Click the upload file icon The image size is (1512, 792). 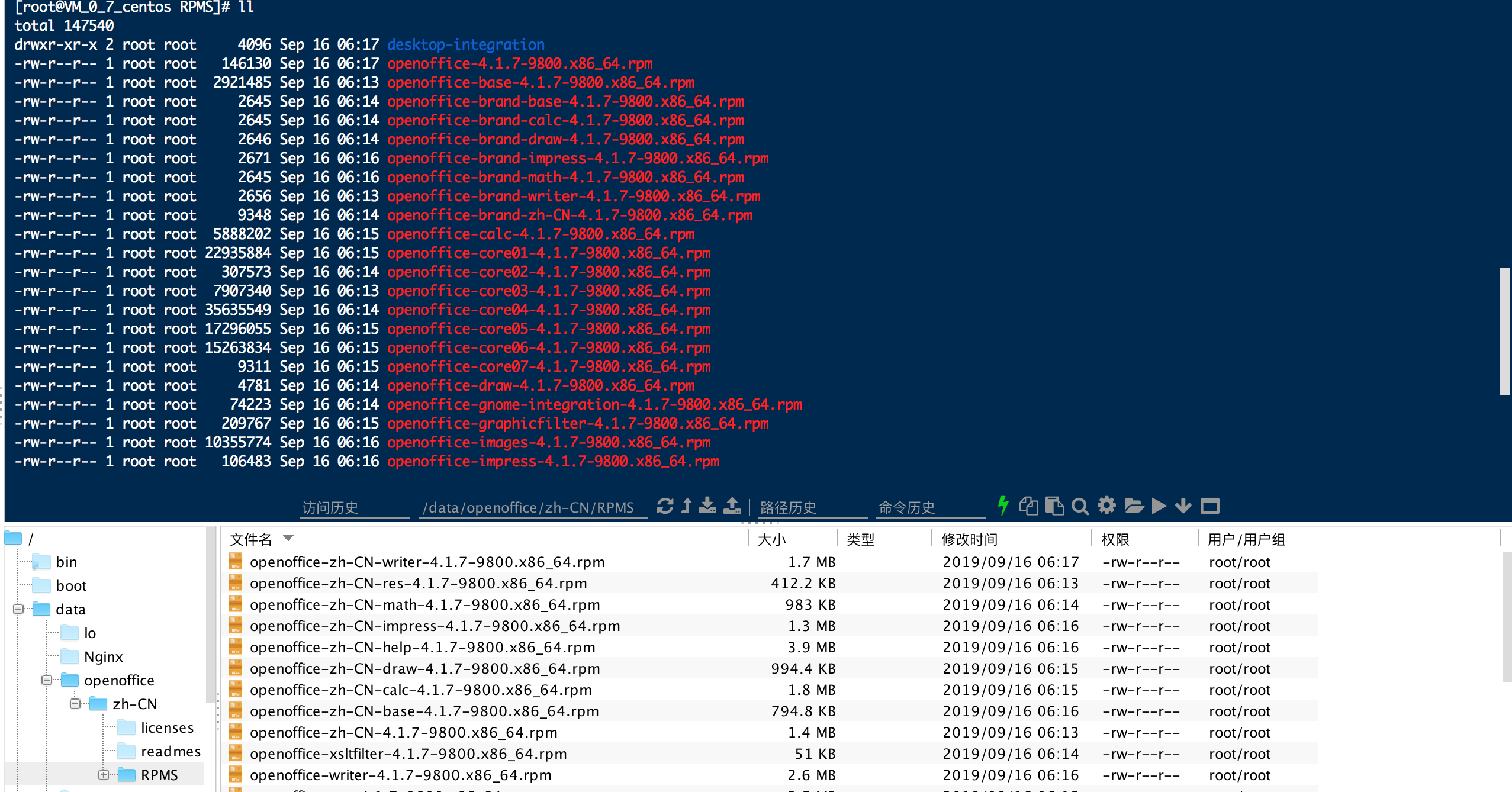(732, 506)
